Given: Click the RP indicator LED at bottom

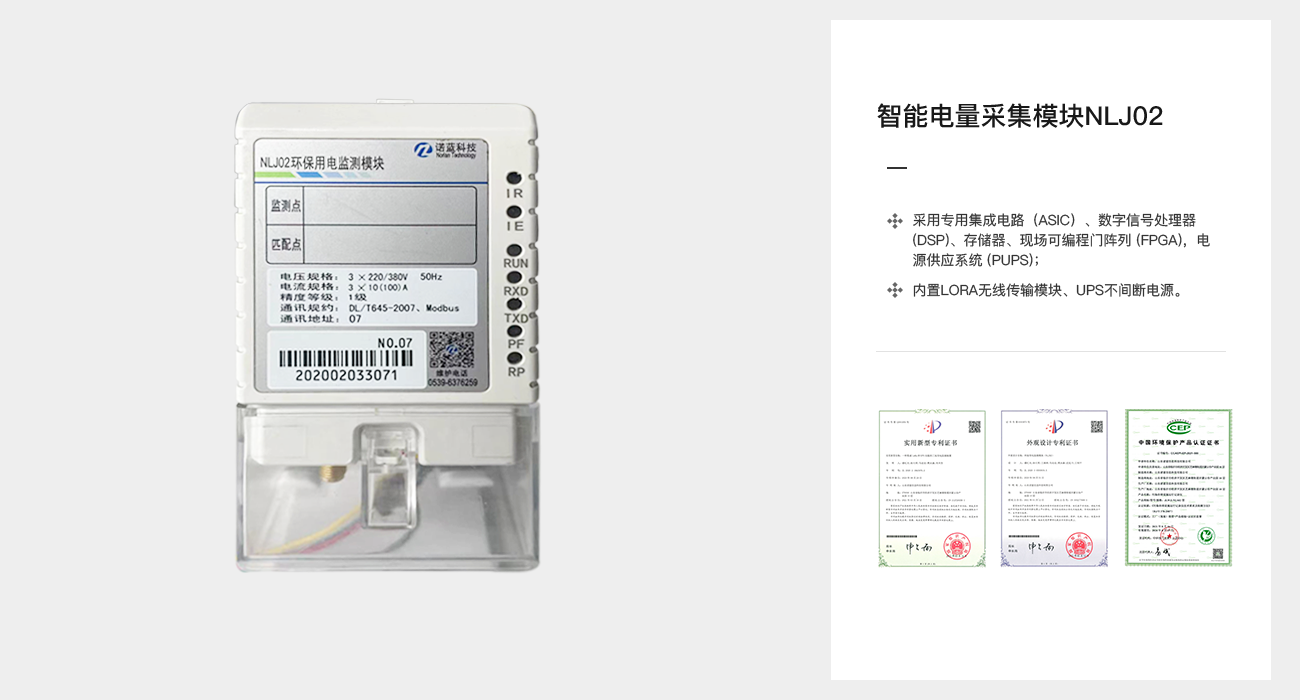Looking at the screenshot, I should click(514, 358).
